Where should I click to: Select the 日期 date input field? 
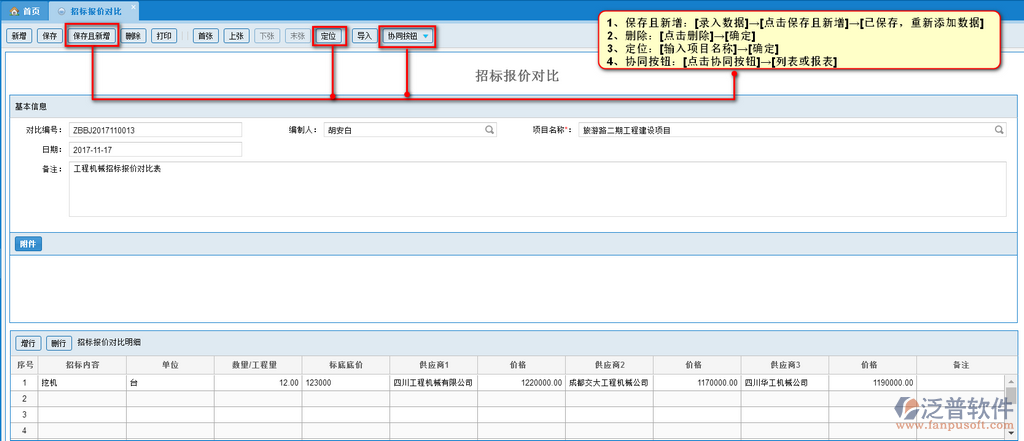coord(155,150)
